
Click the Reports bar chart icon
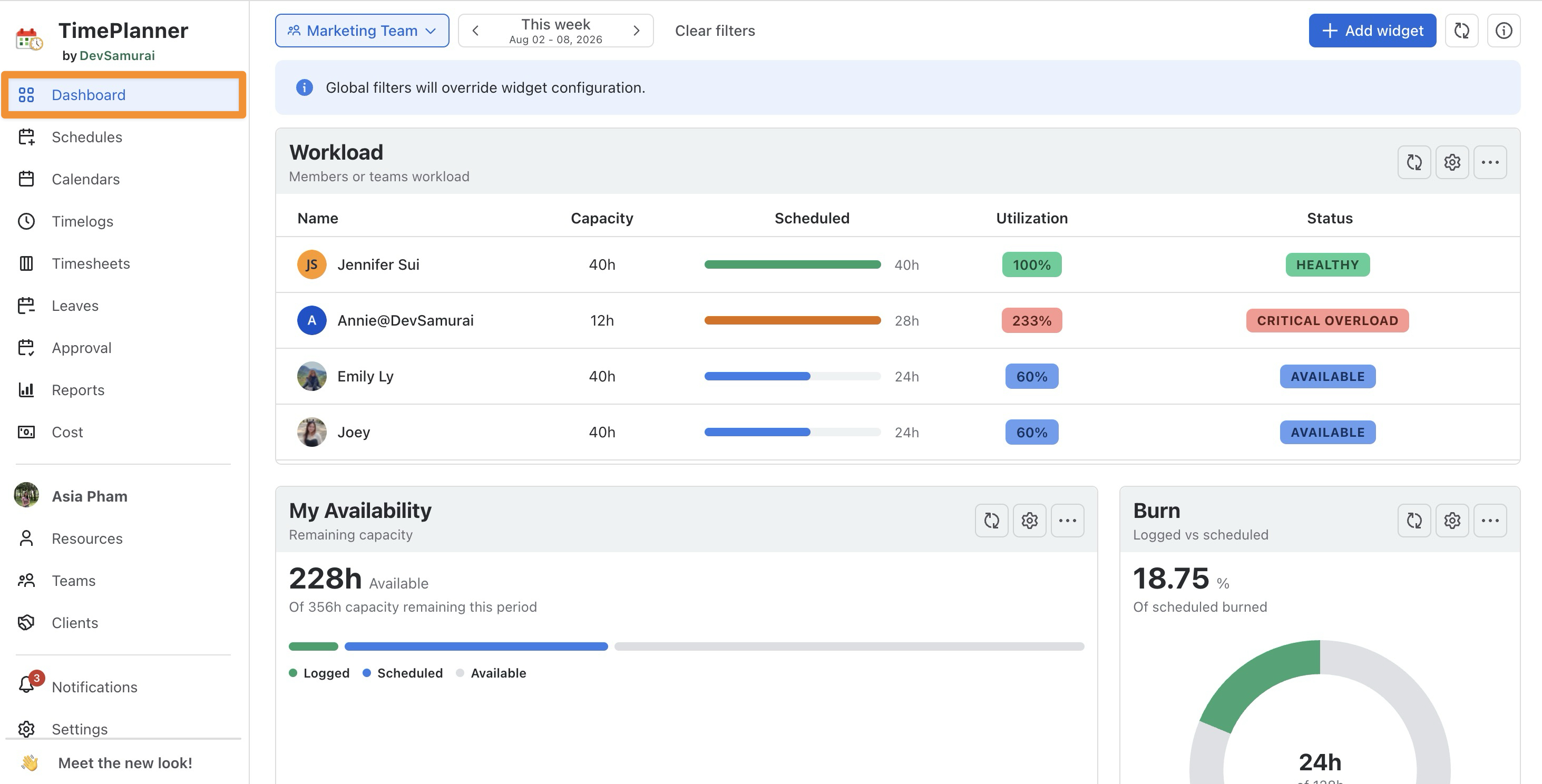(26, 390)
